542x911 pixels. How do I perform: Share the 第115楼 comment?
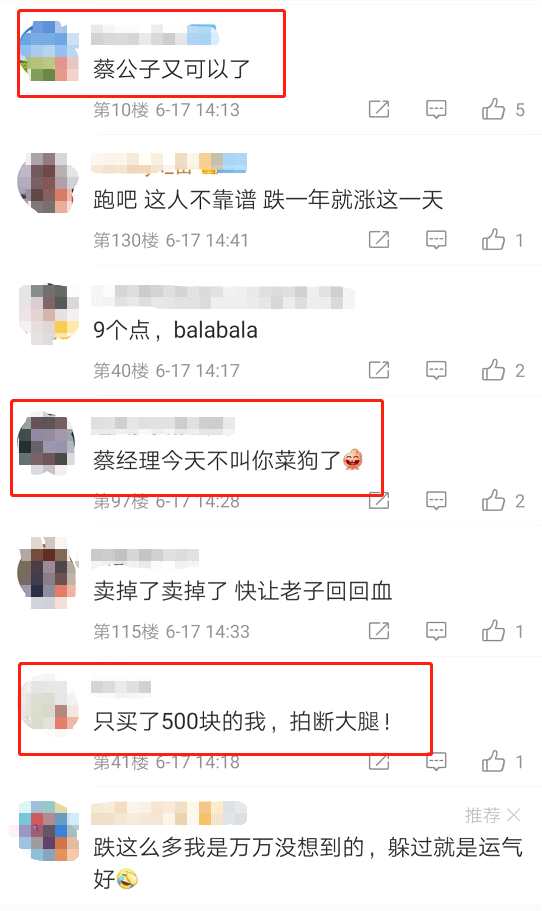(x=379, y=631)
